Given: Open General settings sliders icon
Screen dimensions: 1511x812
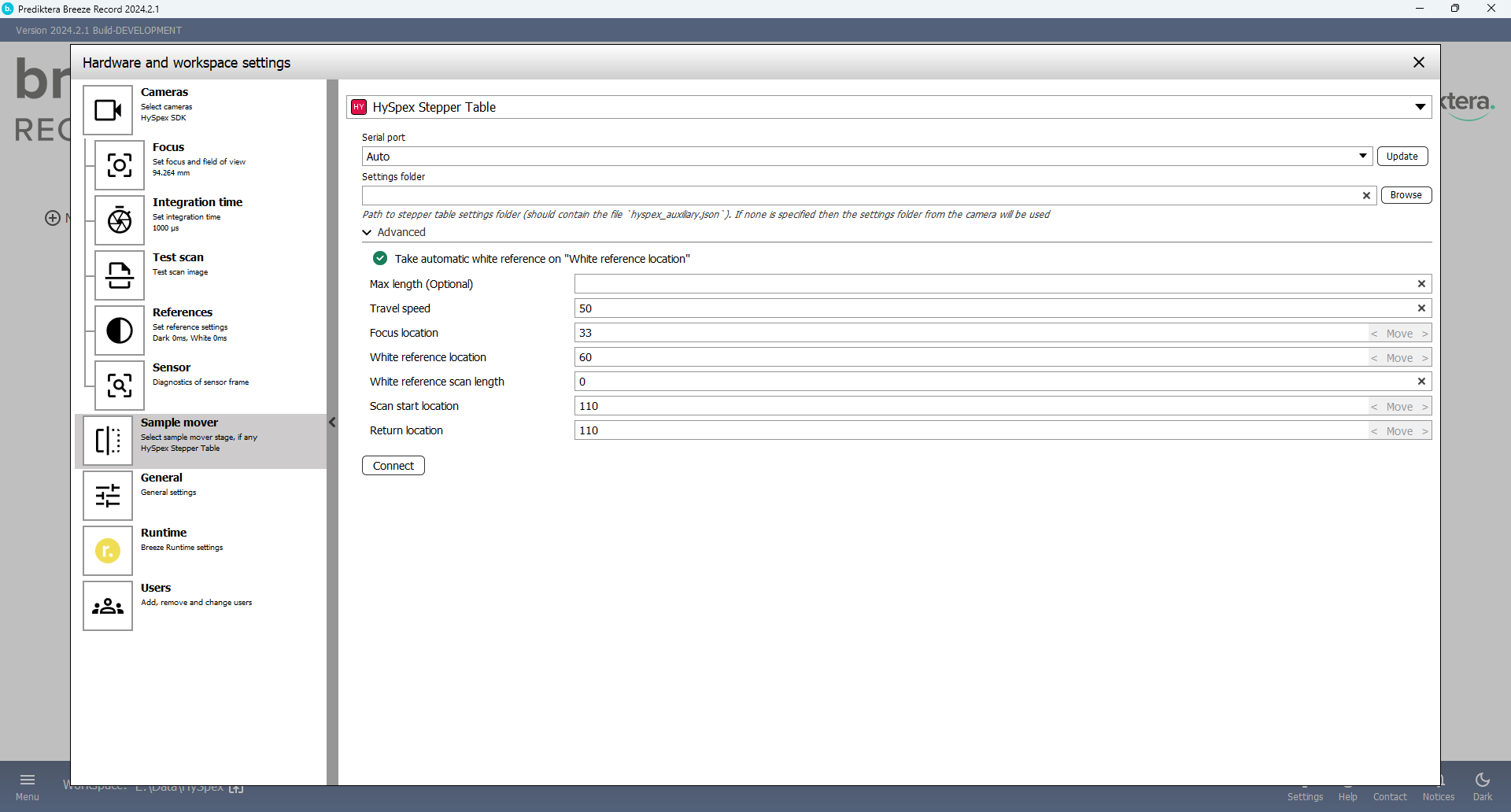Looking at the screenshot, I should point(108,496).
